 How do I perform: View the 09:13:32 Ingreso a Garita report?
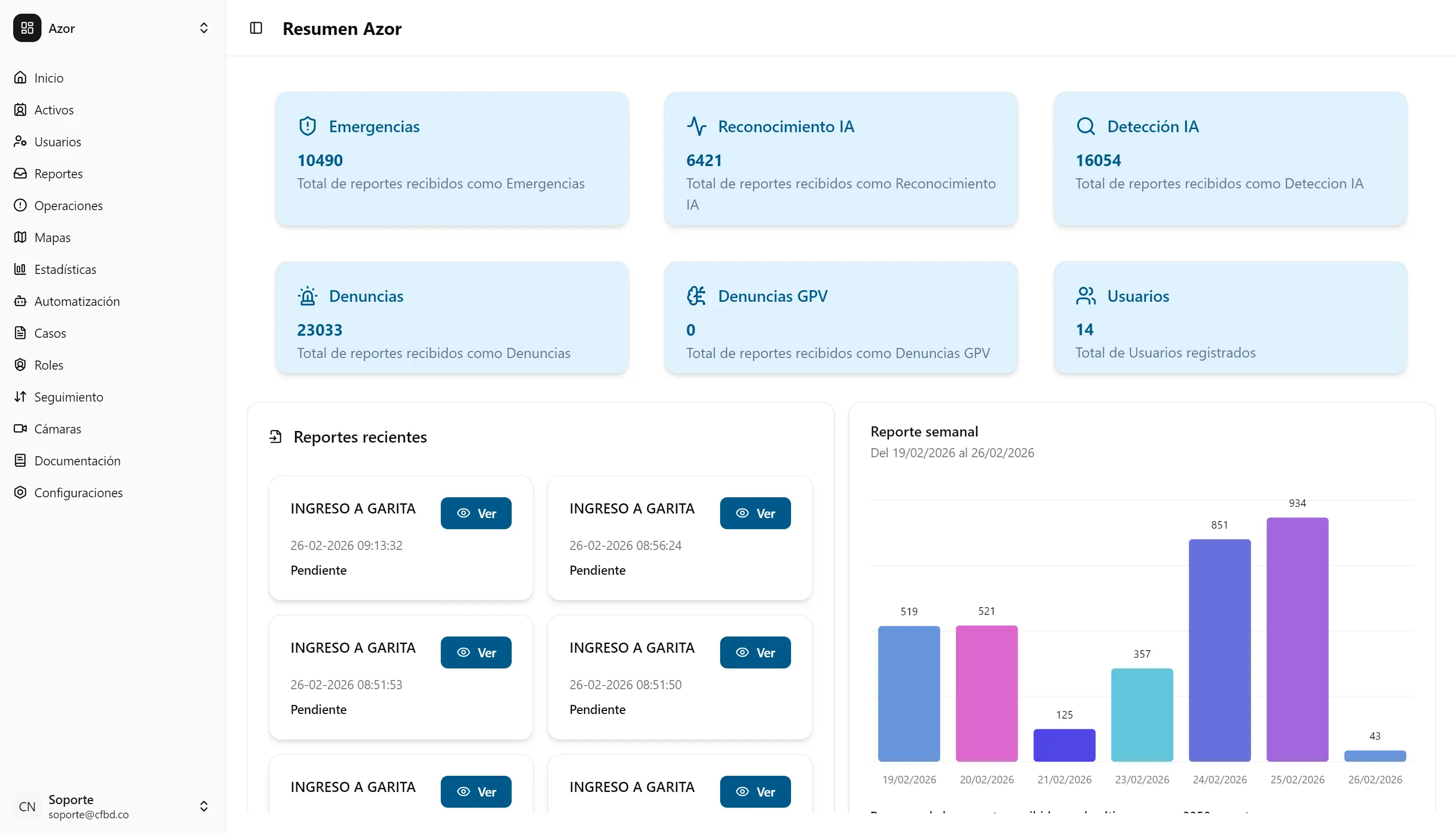point(476,513)
